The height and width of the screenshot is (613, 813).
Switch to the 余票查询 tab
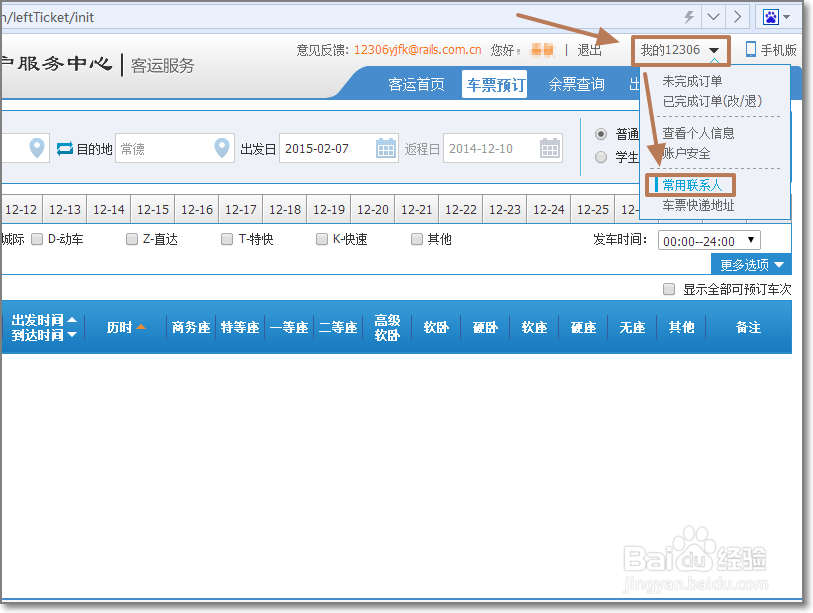[x=575, y=85]
